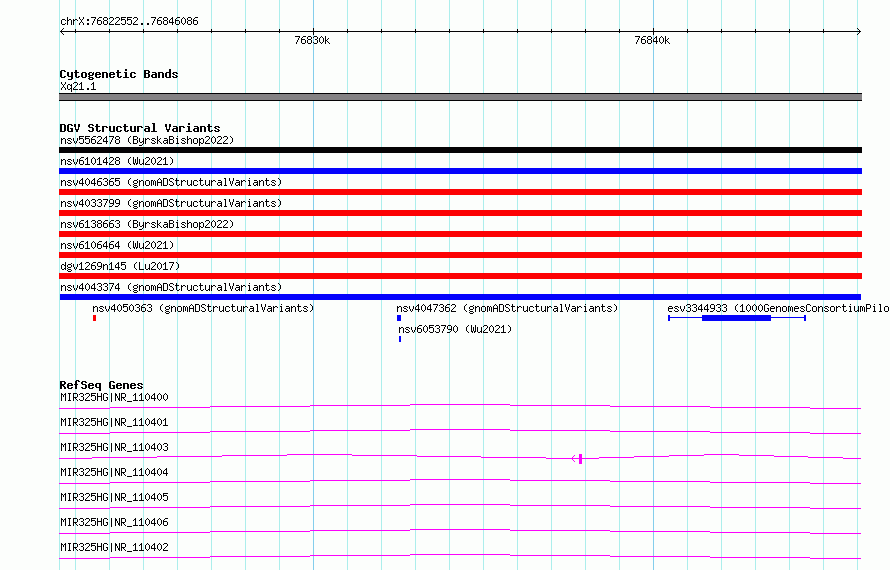Click the MIR325HG|NR_110406 transcript label
Image resolution: width=890 pixels, height=570 pixels.
tap(114, 522)
